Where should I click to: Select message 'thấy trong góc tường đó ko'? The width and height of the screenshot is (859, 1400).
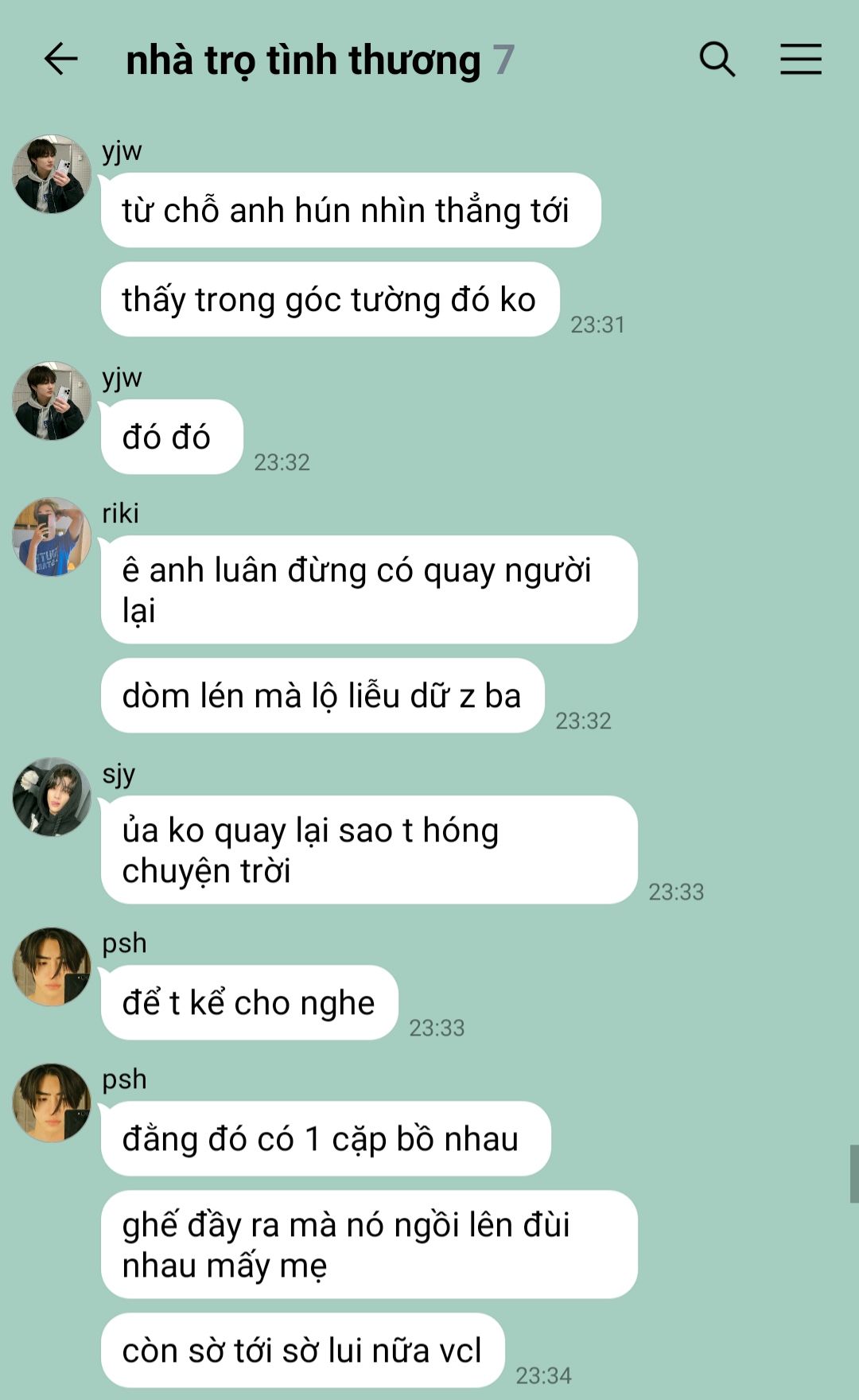click(330, 299)
